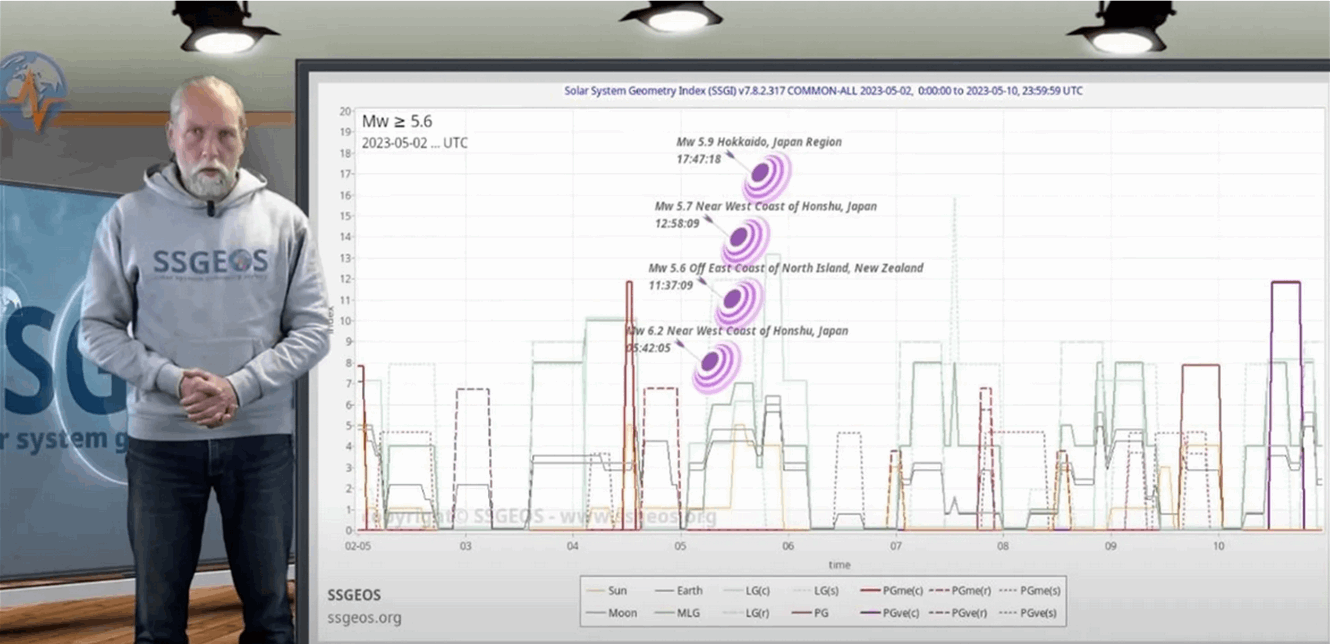The image size is (1330, 644).
Task: Click the 'Mw ≥ 5.6' heading
Action: tap(397, 122)
